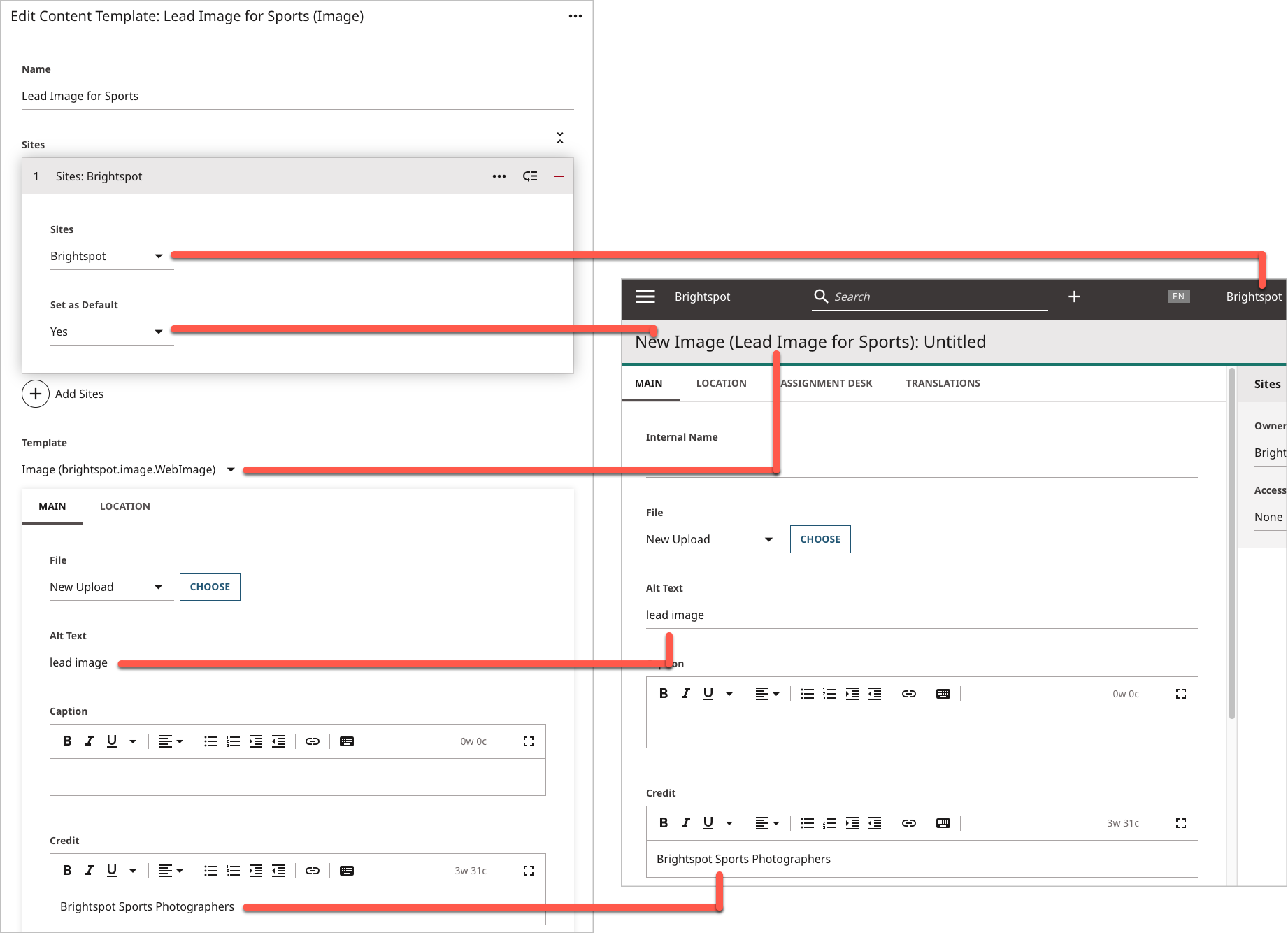Image resolution: width=1288 pixels, height=933 pixels.
Task: Open the hamburger menu in the Brightspot header
Action: [645, 297]
